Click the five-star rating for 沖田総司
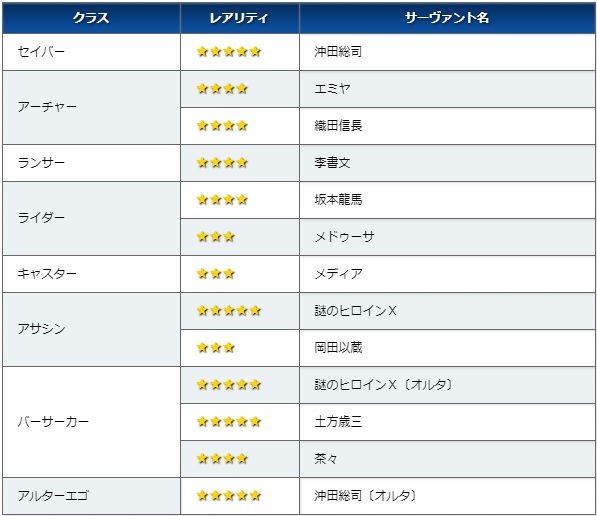597x516 pixels. [x=229, y=52]
